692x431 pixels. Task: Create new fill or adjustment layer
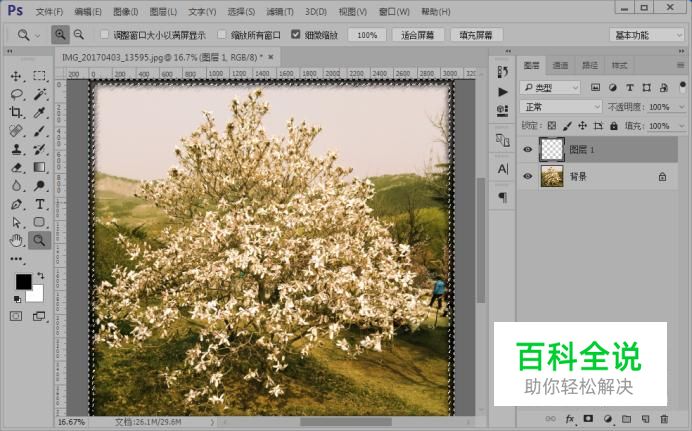[x=608, y=419]
